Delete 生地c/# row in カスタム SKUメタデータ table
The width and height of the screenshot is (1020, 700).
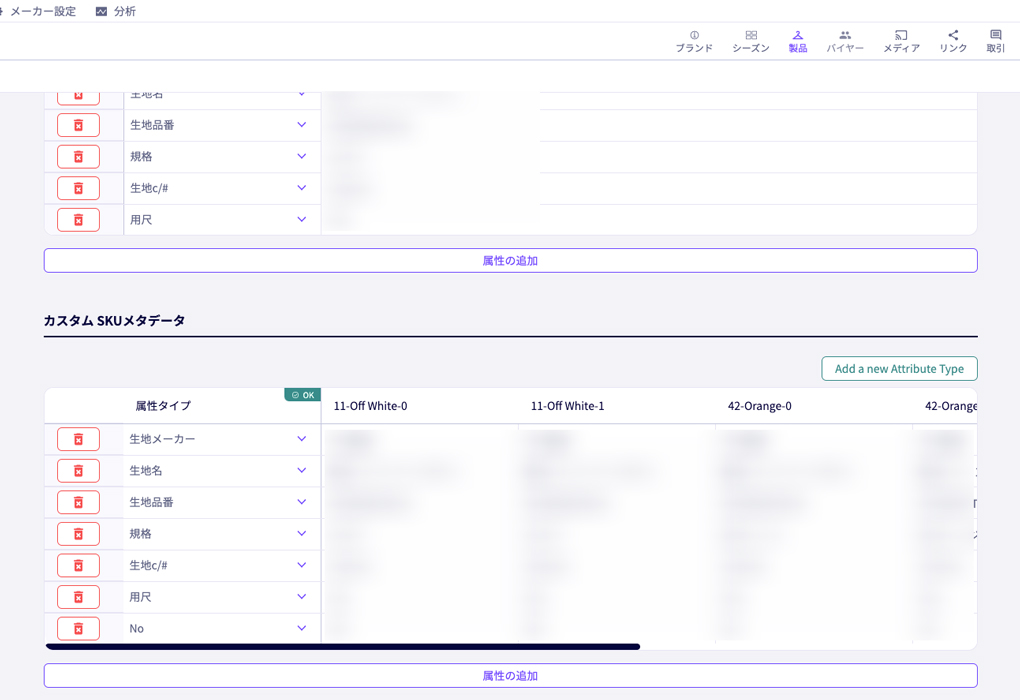click(x=78, y=565)
